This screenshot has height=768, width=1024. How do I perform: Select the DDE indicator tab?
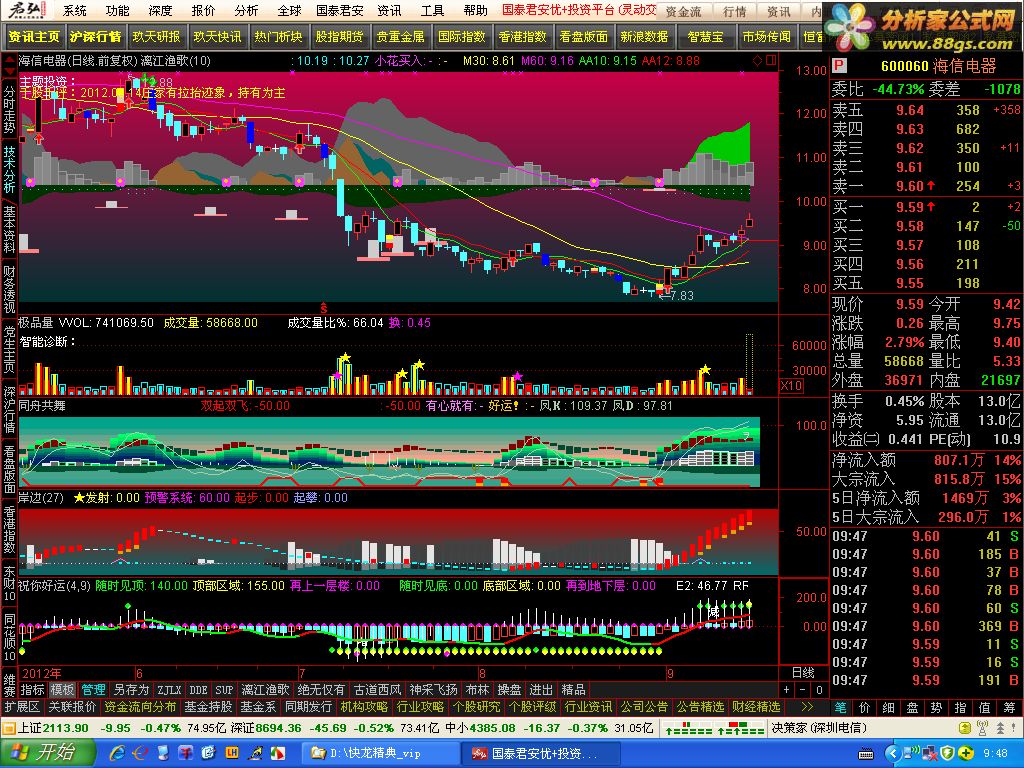click(x=199, y=690)
